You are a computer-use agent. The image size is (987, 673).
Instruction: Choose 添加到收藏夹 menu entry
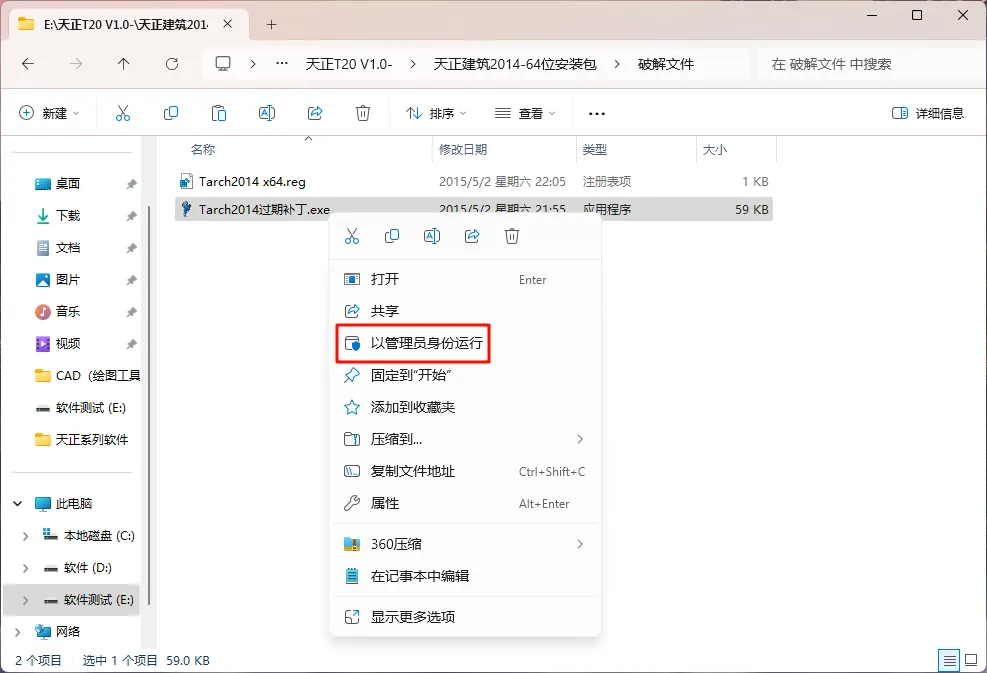tap(465, 407)
